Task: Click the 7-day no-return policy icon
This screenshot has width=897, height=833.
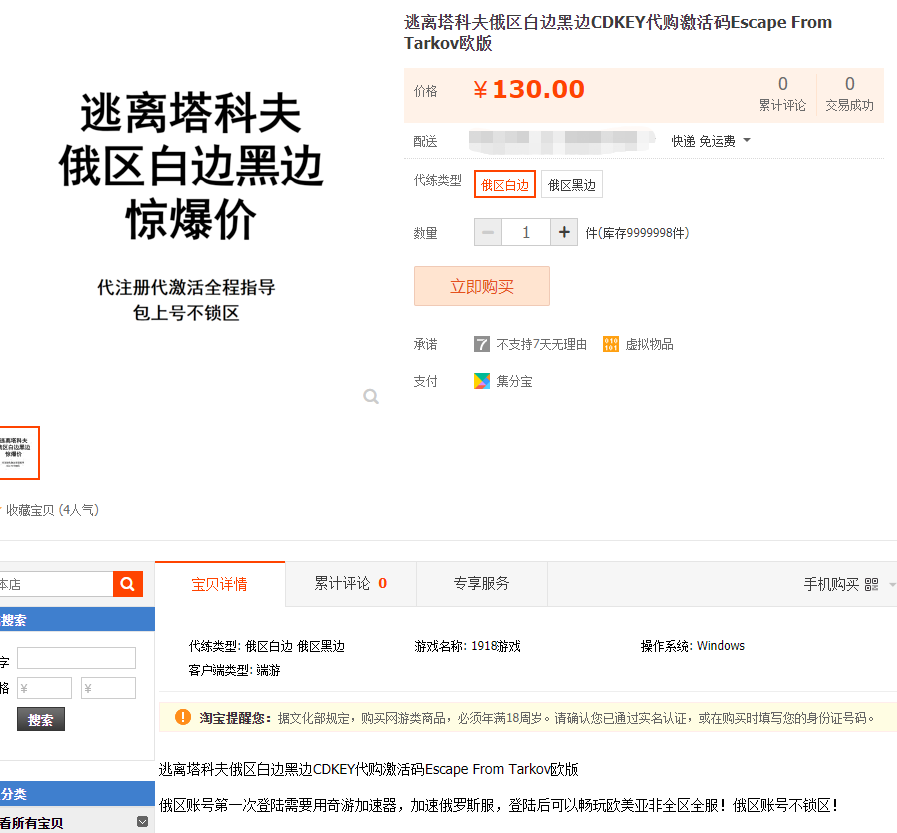Action: click(x=482, y=344)
